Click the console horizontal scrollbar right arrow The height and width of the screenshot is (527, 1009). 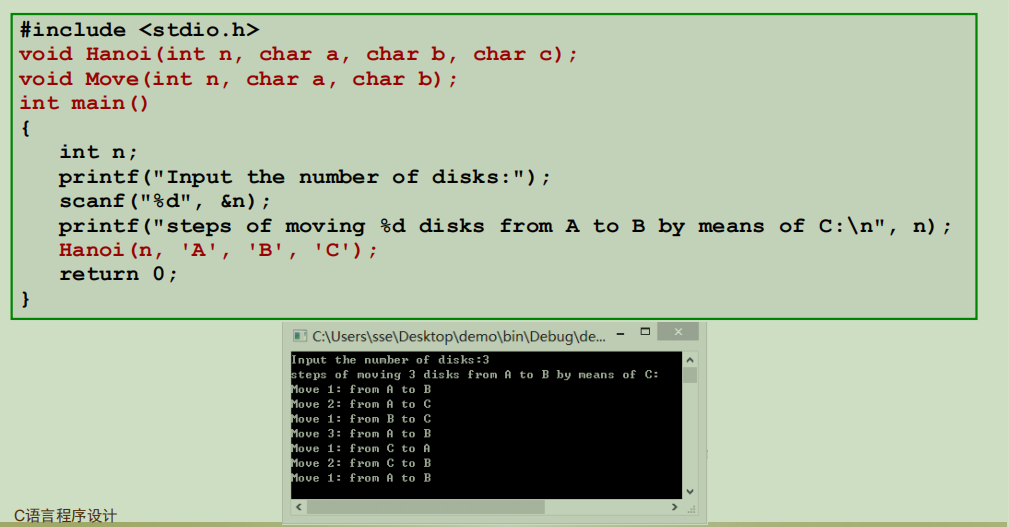click(x=674, y=507)
